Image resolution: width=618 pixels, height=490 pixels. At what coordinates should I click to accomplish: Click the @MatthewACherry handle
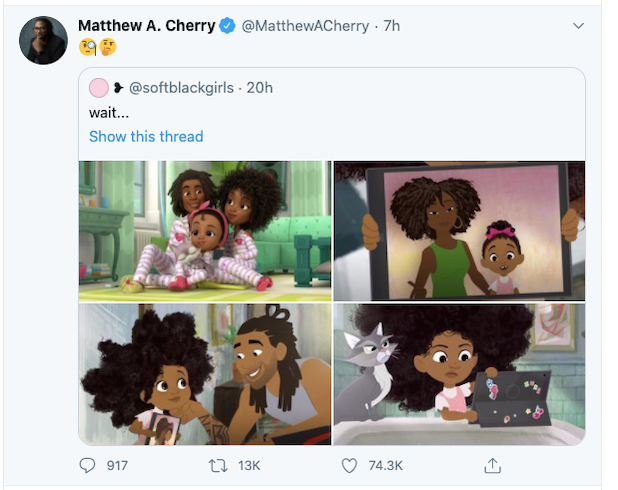point(298,26)
